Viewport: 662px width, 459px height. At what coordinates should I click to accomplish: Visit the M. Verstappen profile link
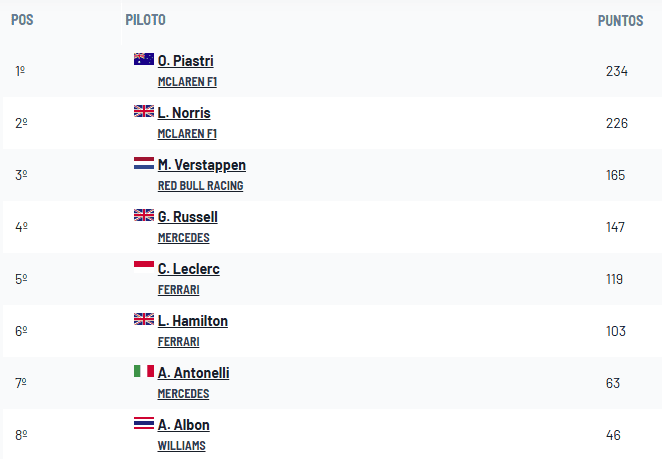[x=201, y=165]
